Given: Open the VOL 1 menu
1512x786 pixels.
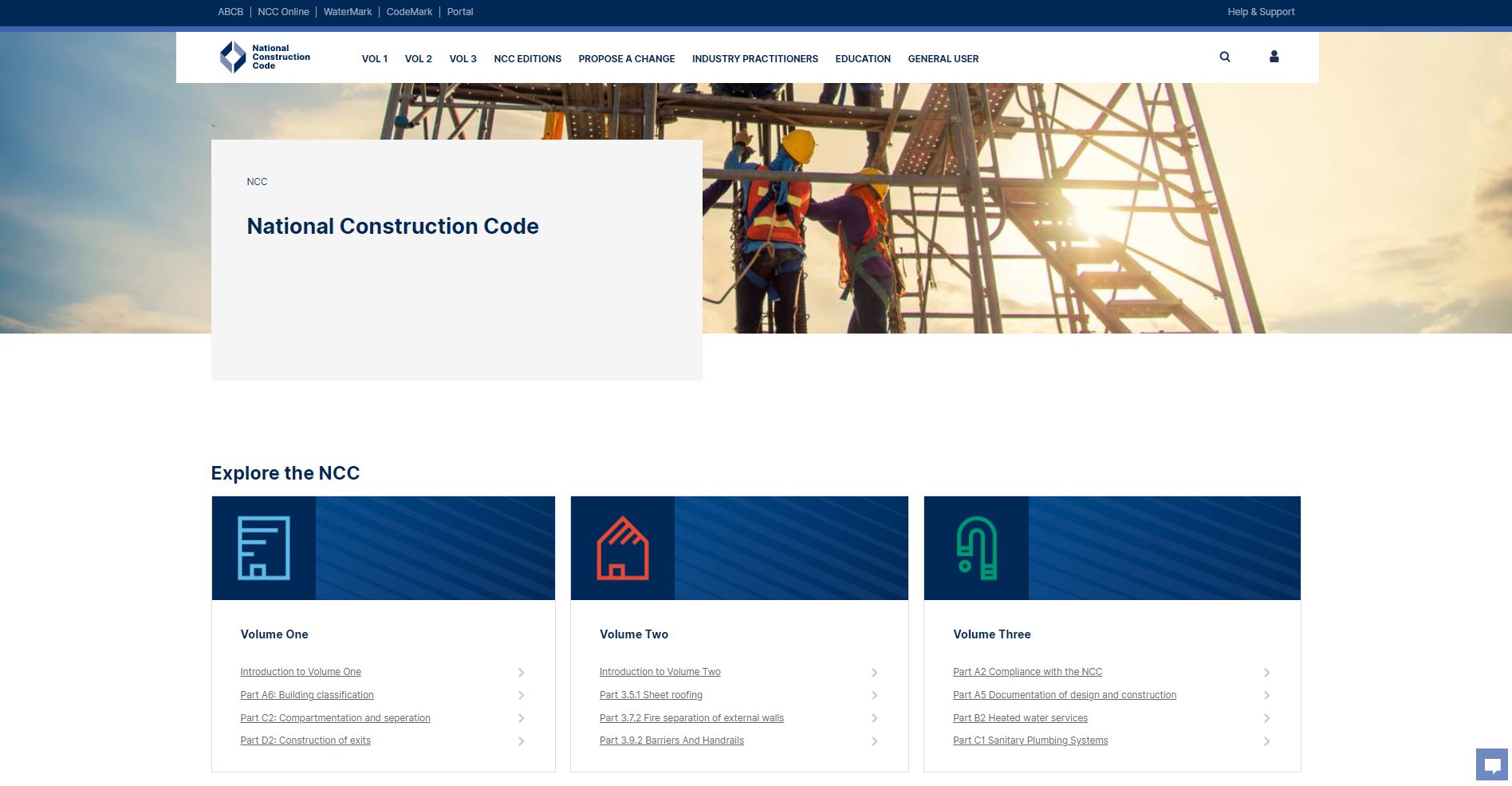Looking at the screenshot, I should pyautogui.click(x=374, y=58).
